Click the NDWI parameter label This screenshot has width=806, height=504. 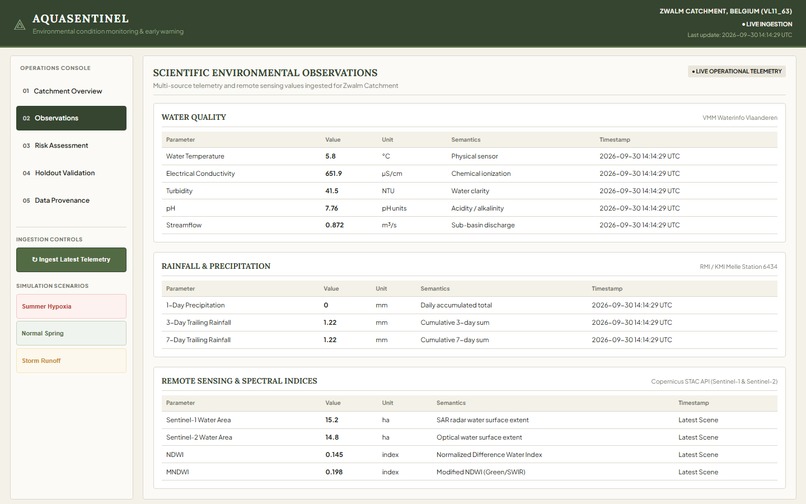coord(175,455)
